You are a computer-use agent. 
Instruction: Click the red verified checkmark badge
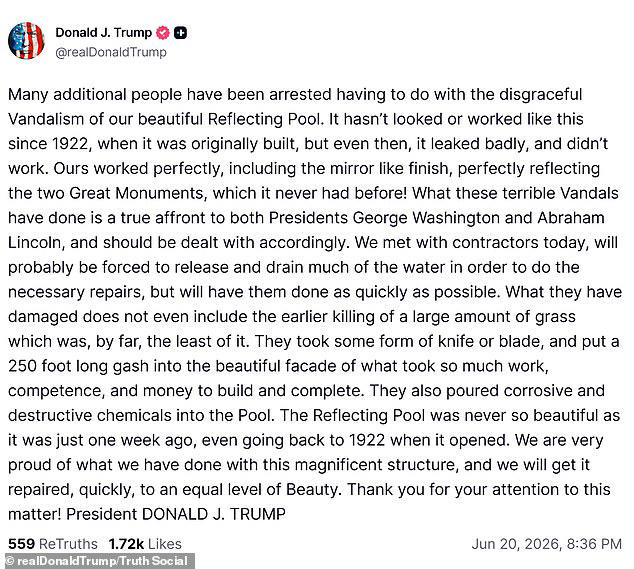(x=163, y=33)
